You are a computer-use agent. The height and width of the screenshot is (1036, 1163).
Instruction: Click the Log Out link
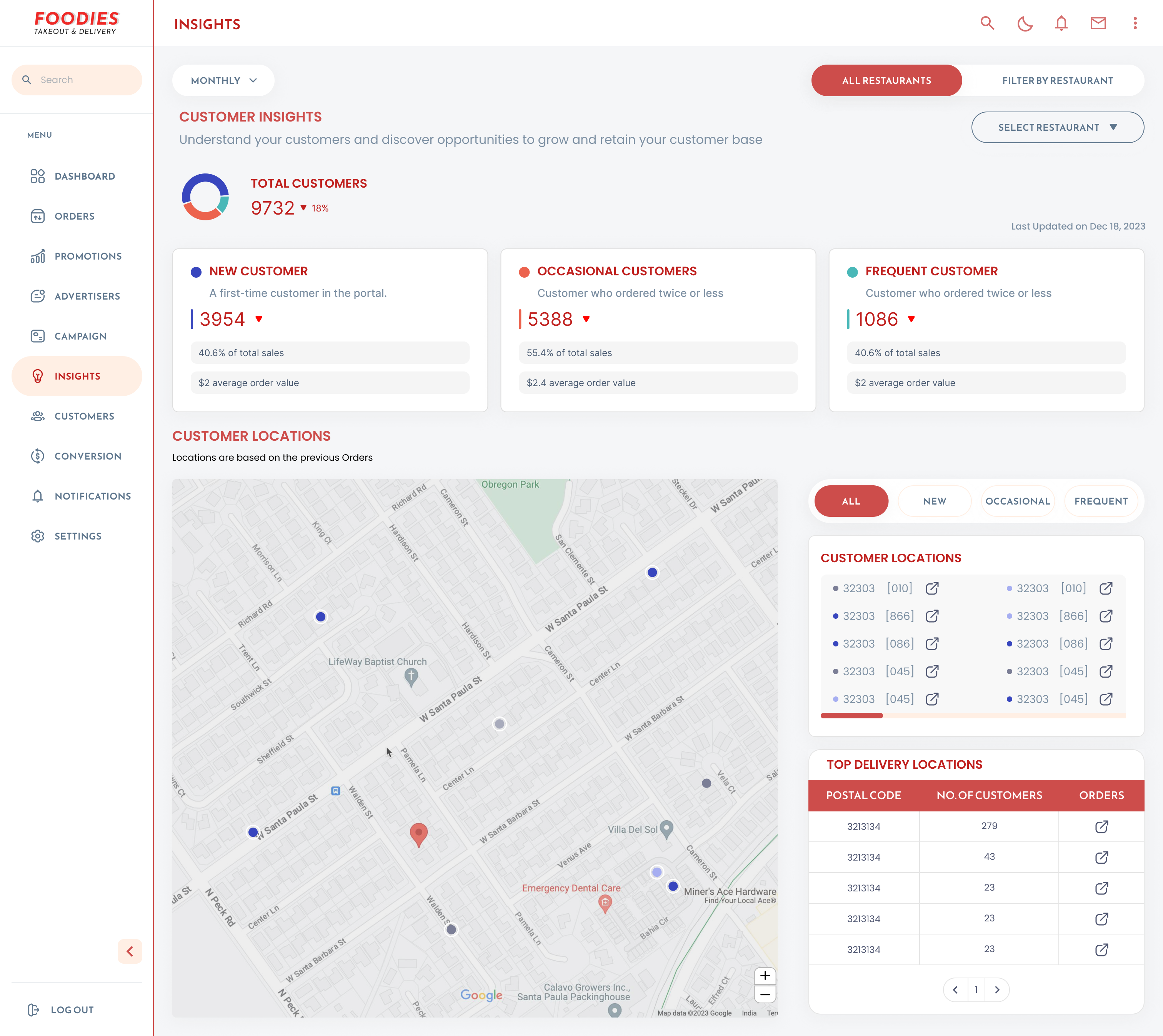coord(72,1010)
